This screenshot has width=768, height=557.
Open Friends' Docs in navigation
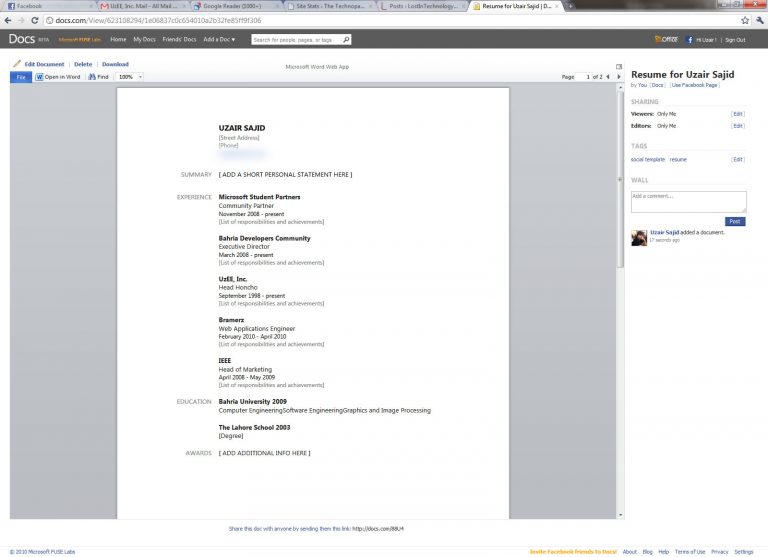pos(179,40)
